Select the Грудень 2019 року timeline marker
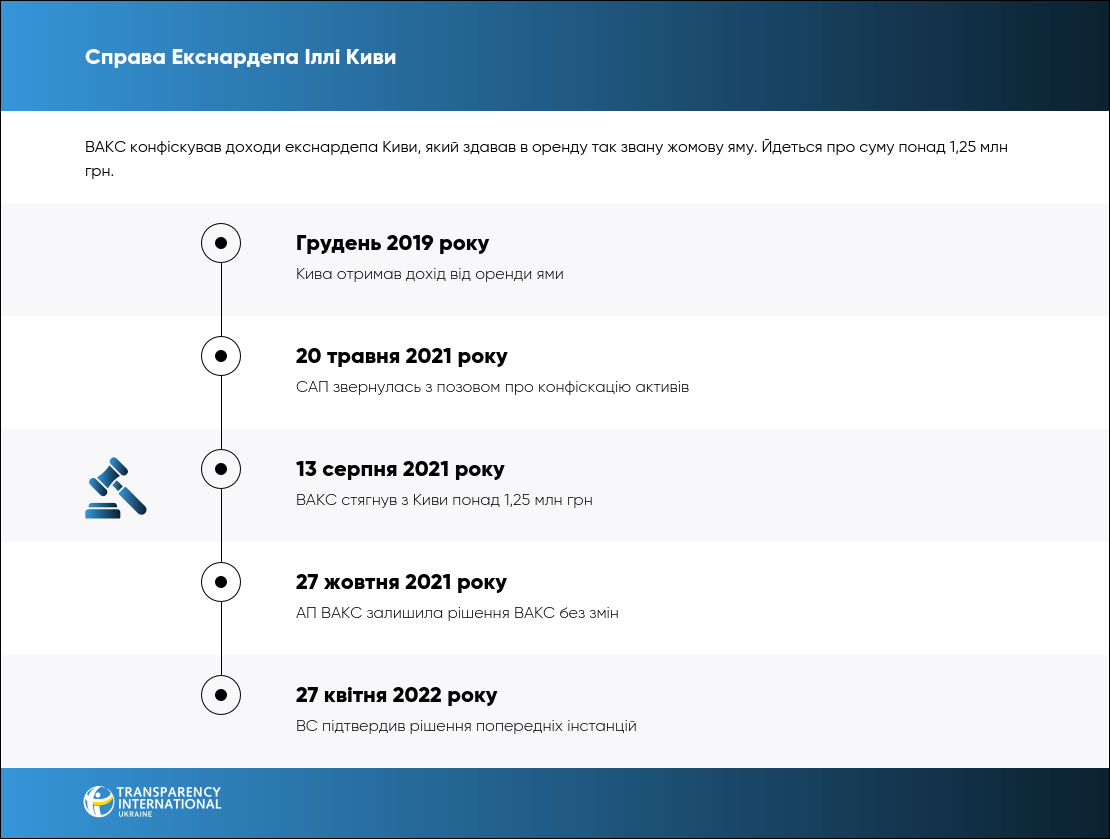Viewport: 1110px width, 839px height. 221,243
